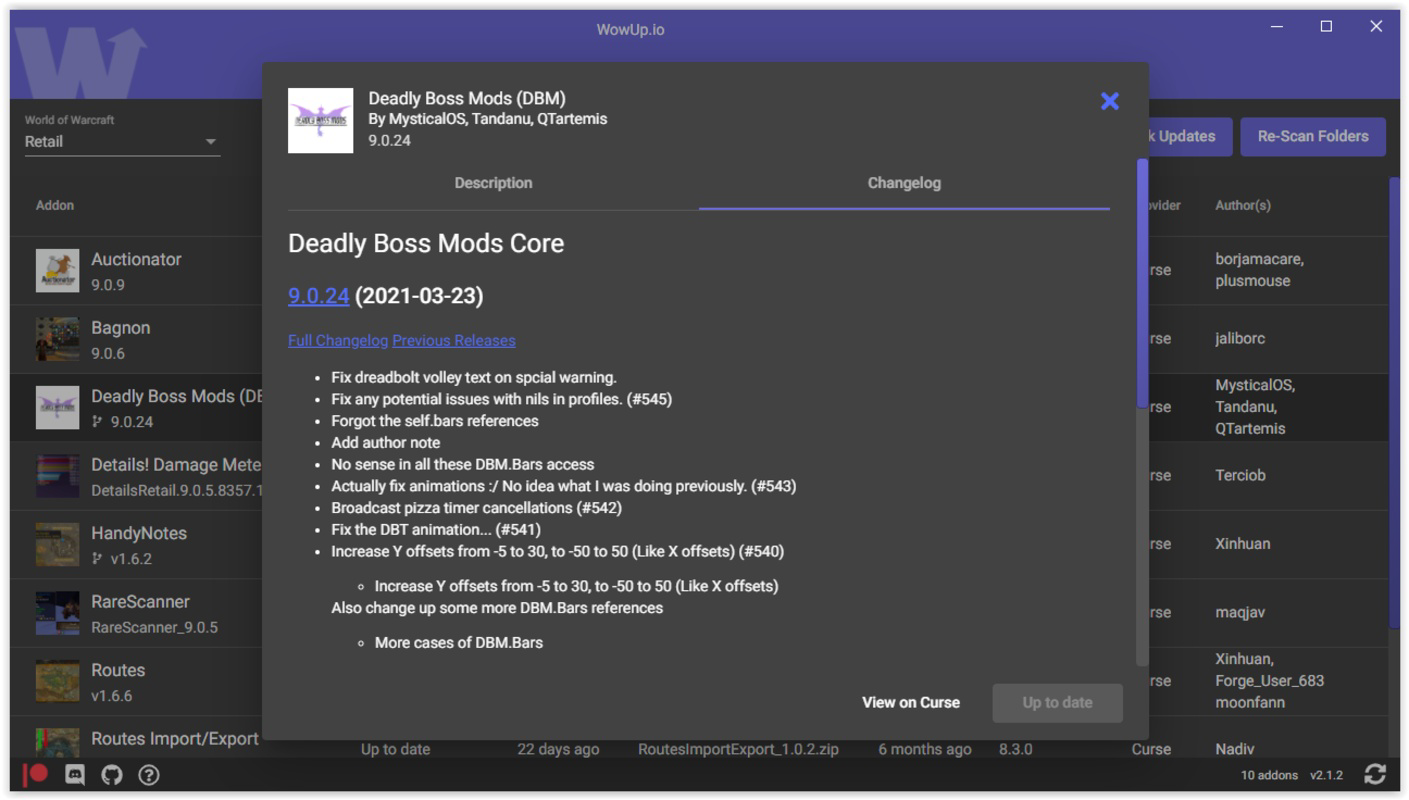The height and width of the screenshot is (800, 1409).
Task: Click '22 days ago' in Routes Import/Export row
Action: [x=558, y=749]
